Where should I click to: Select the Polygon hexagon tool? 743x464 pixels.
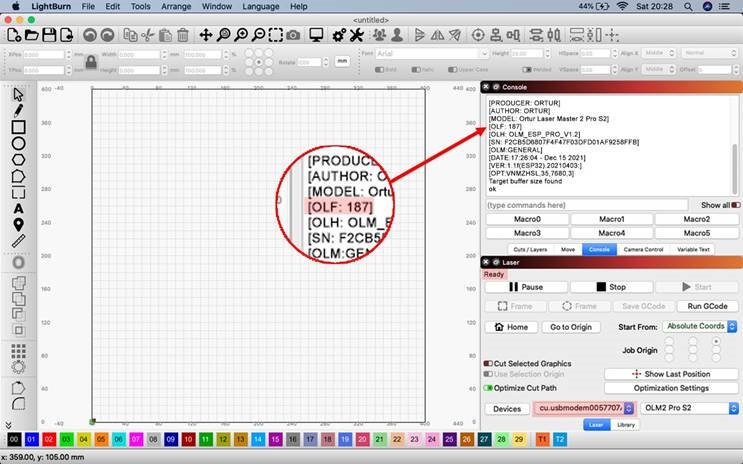[x=18, y=160]
